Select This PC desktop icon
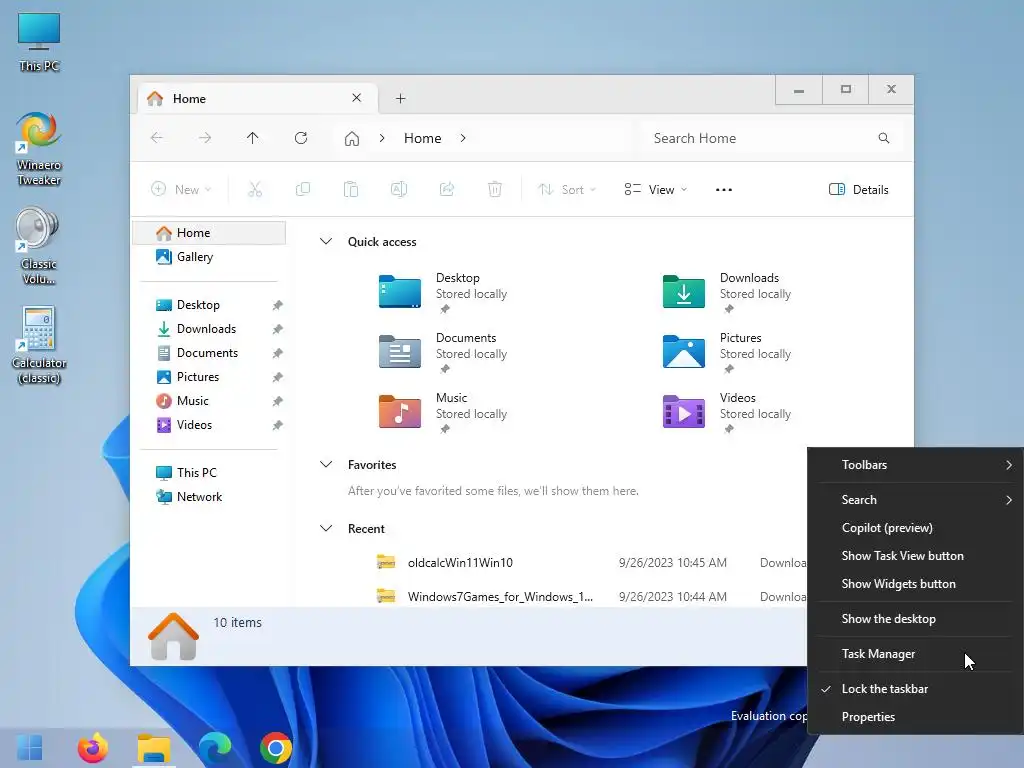This screenshot has height=768, width=1024. click(39, 42)
